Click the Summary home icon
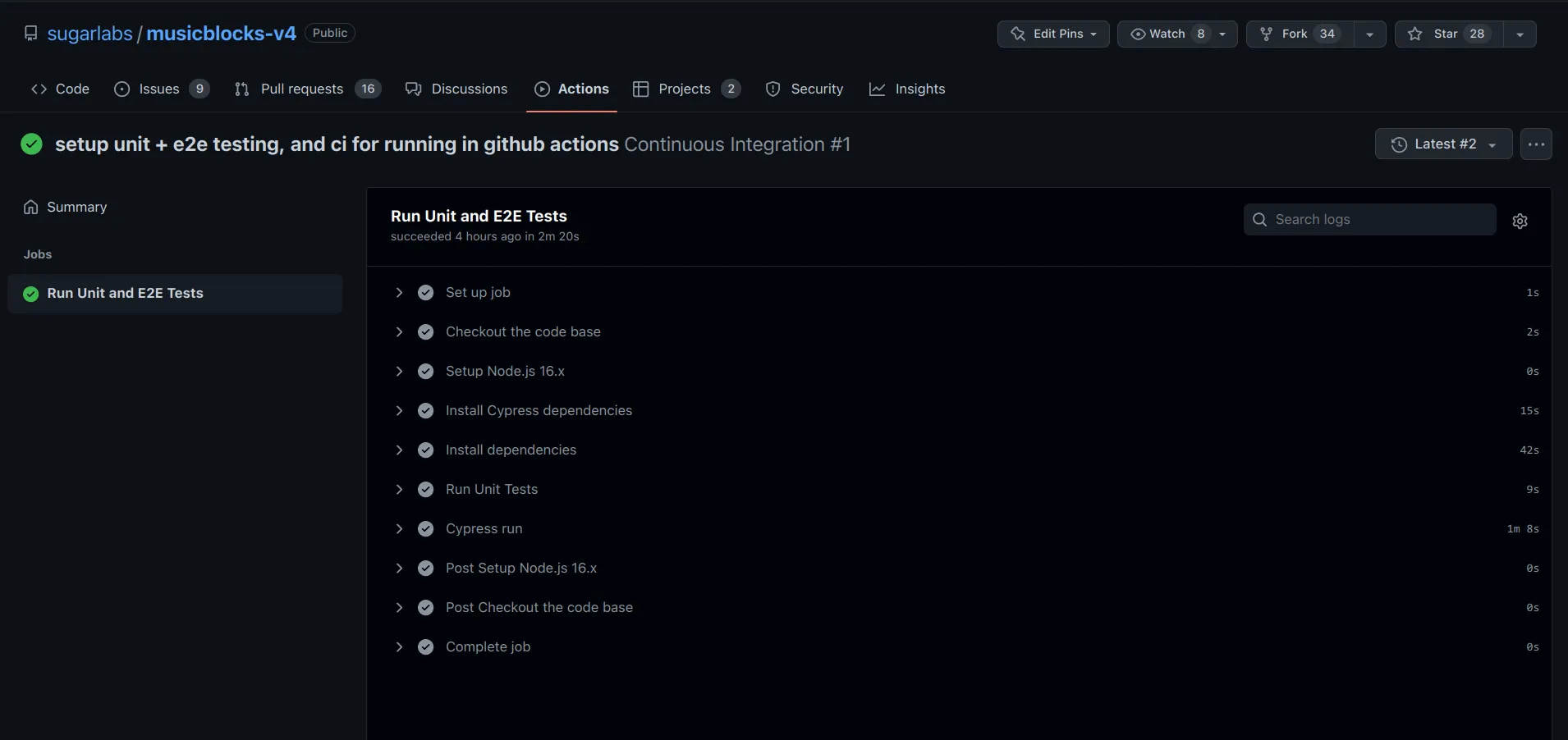 click(x=30, y=207)
